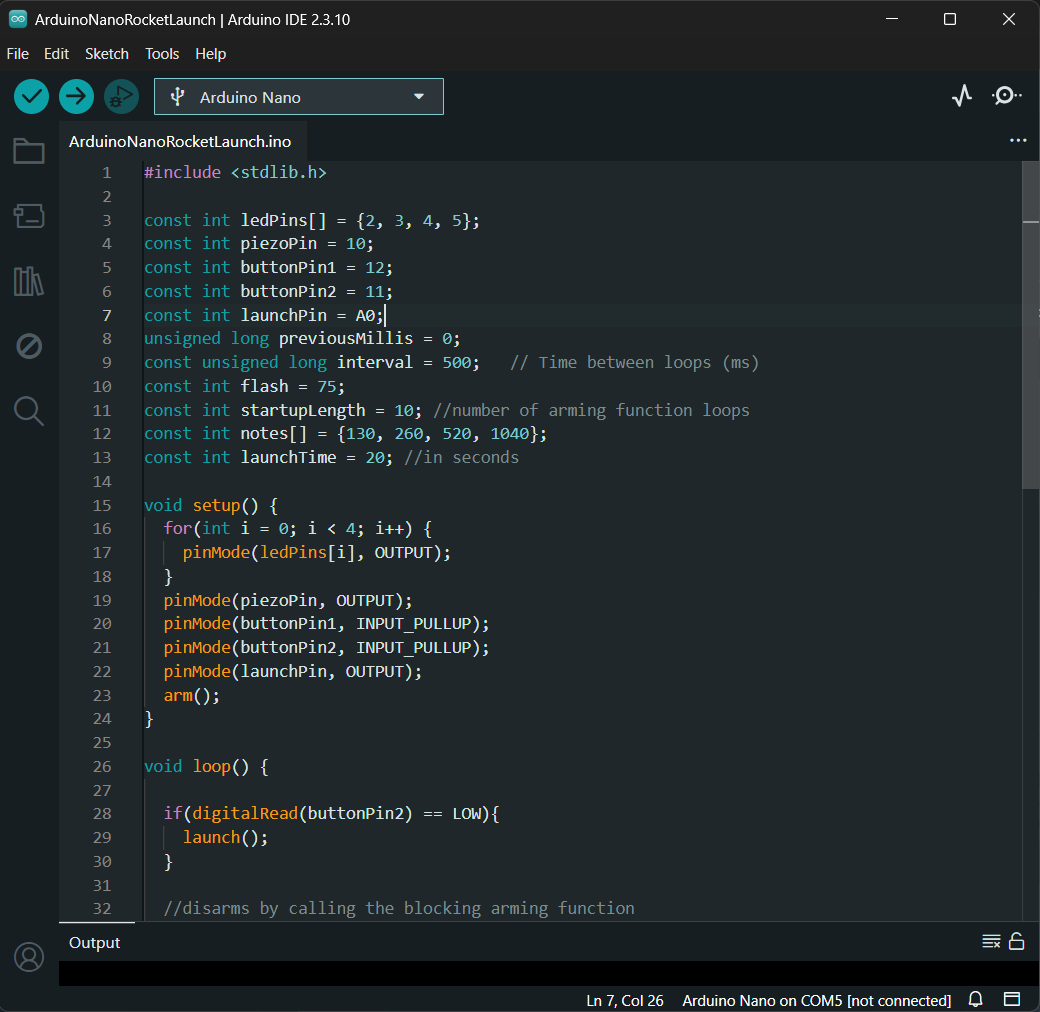Click on 'piezoPin = 10;' text
This screenshot has height=1012, width=1040.
point(307,244)
